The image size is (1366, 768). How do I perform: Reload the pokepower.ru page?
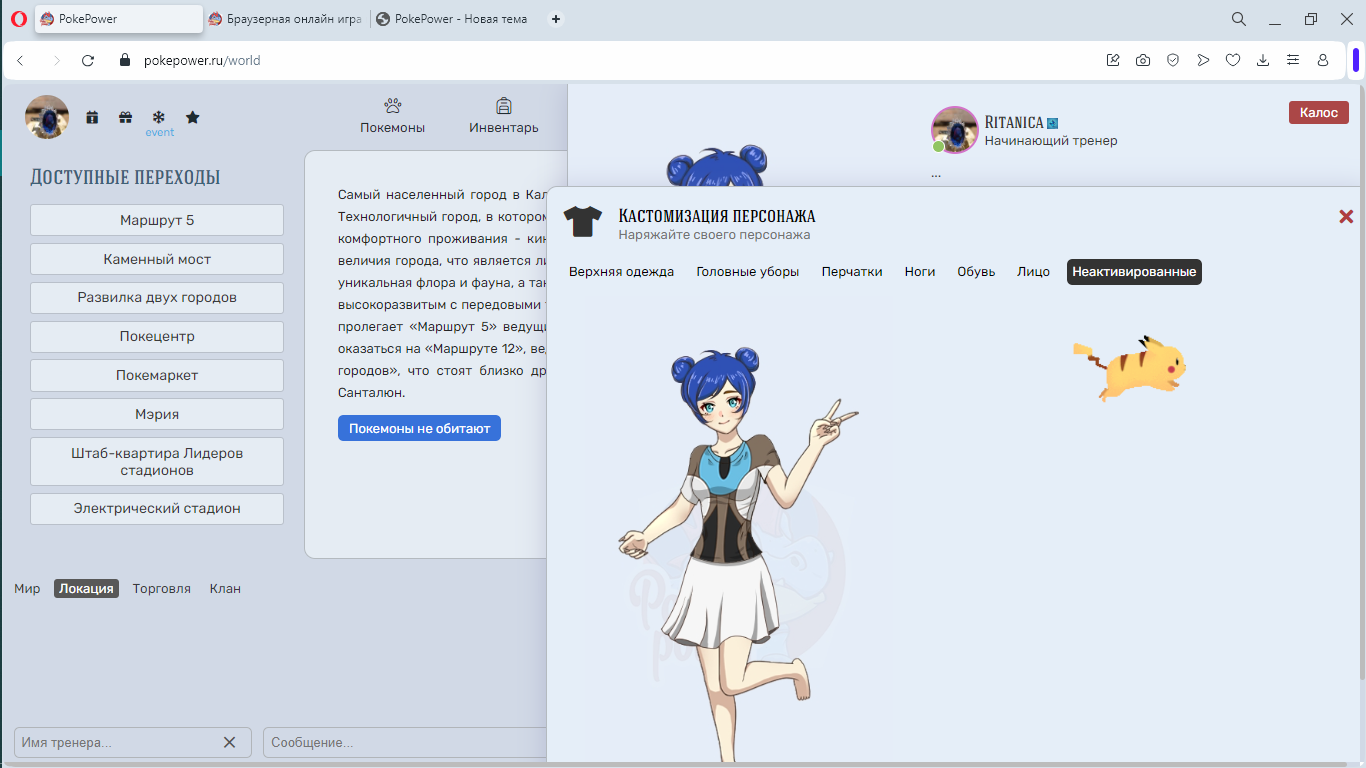tap(88, 60)
